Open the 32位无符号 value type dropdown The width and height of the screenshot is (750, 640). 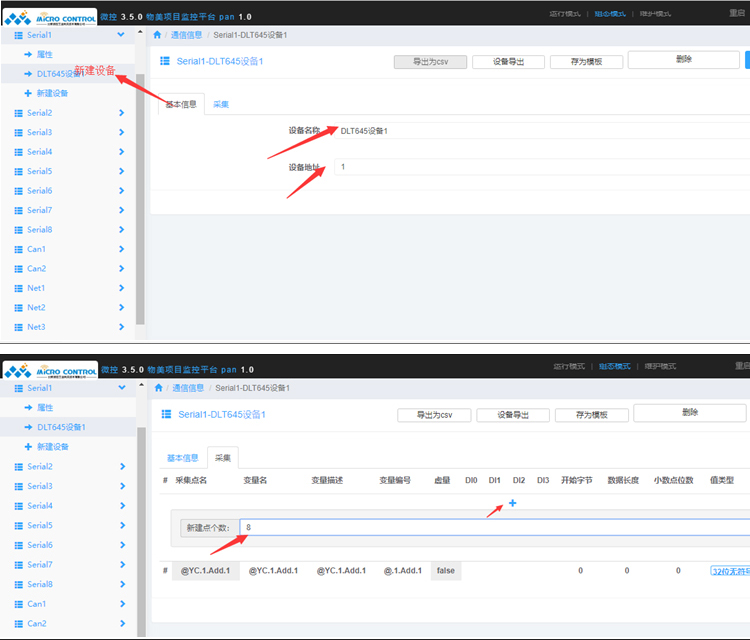pos(728,571)
